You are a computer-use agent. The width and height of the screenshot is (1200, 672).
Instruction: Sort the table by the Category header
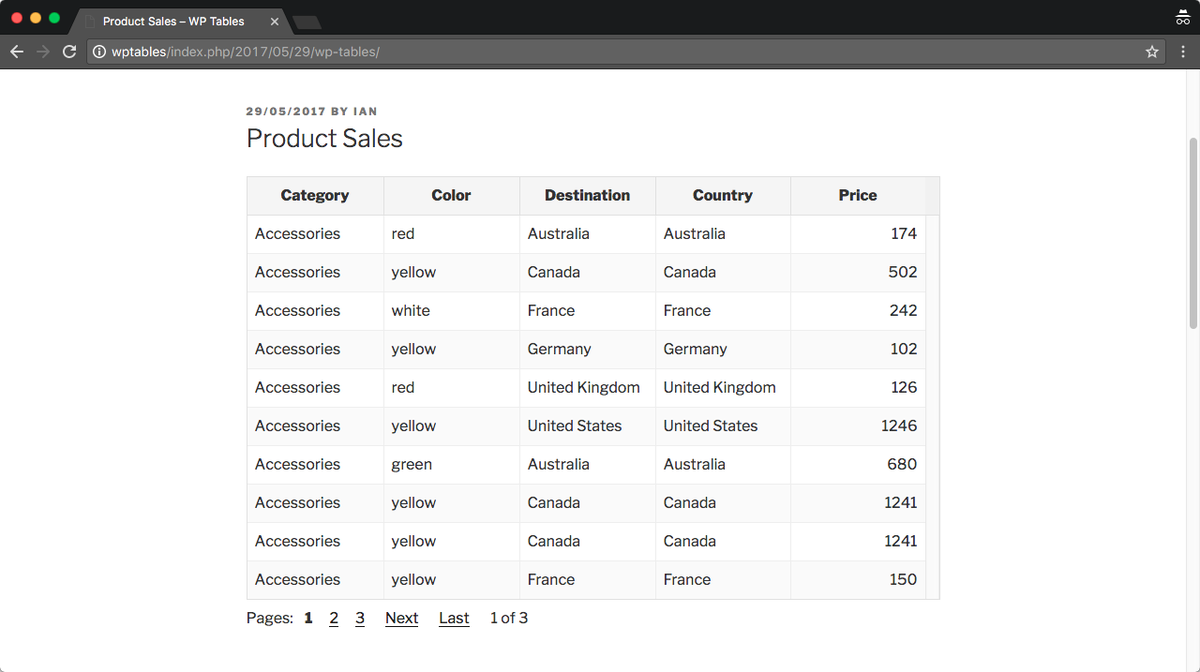[x=315, y=195]
